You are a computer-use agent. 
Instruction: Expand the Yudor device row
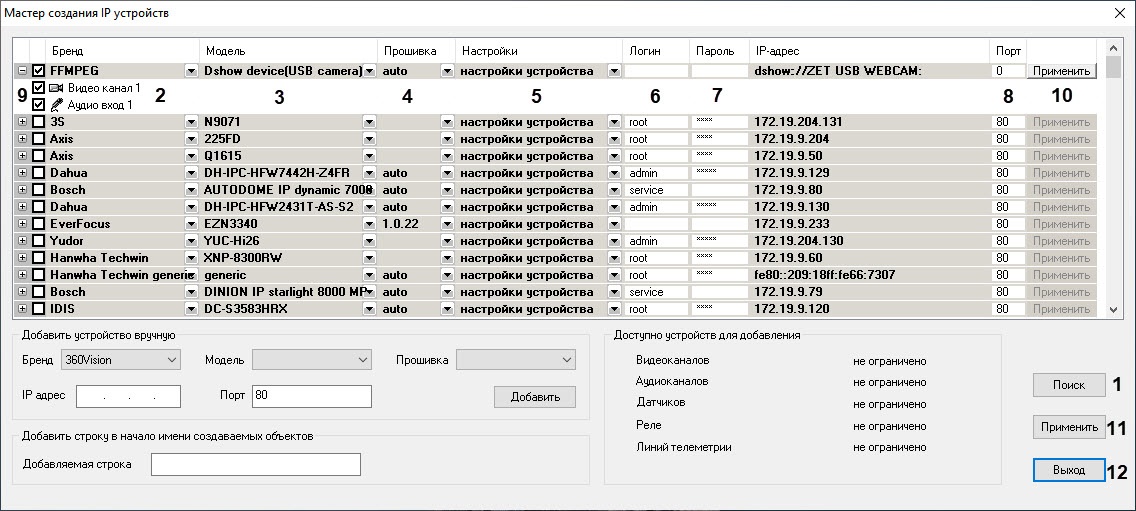(22, 241)
